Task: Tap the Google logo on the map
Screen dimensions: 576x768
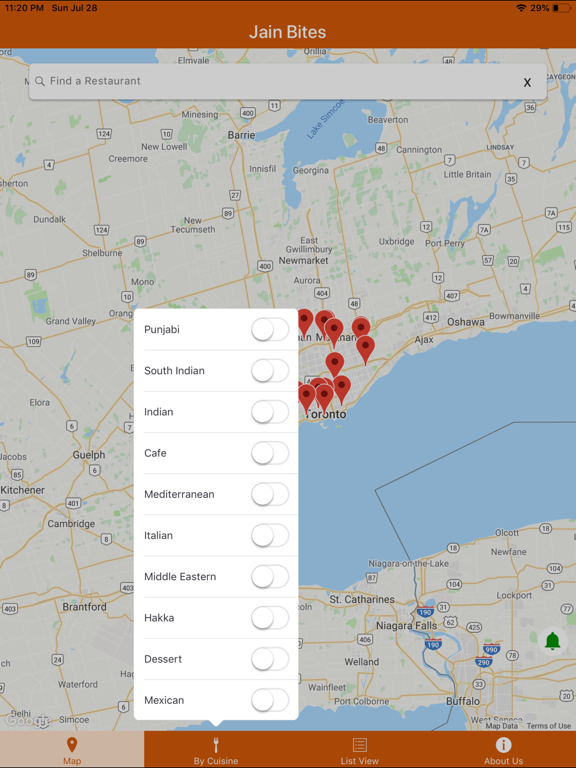Action: 28,721
